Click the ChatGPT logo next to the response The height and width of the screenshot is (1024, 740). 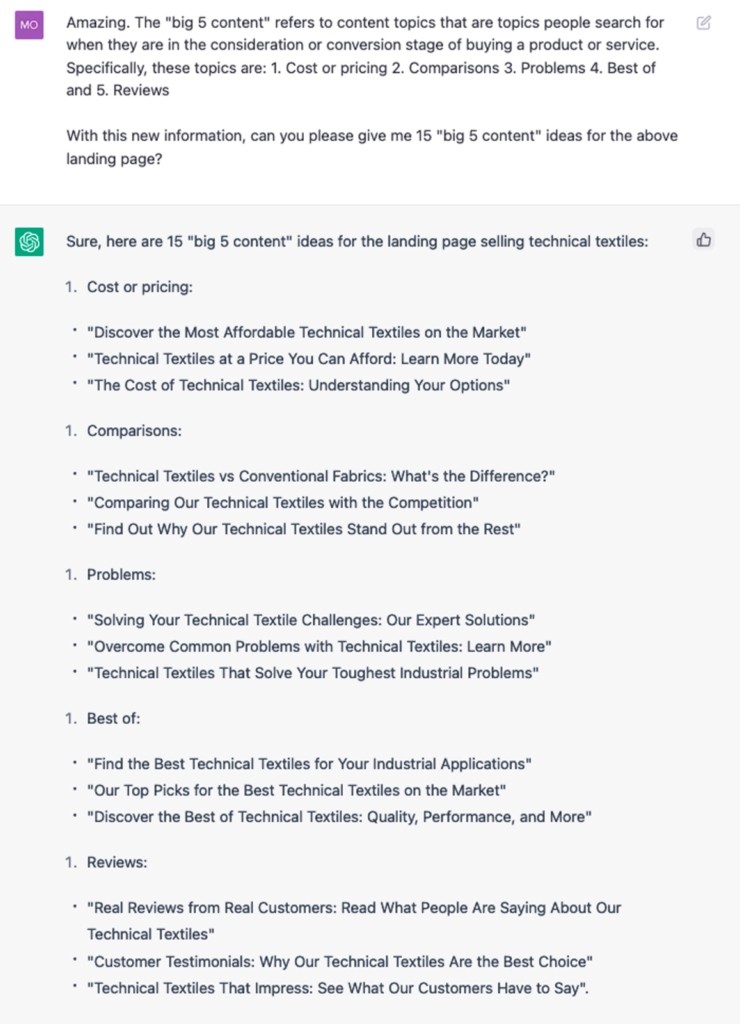pos(29,241)
